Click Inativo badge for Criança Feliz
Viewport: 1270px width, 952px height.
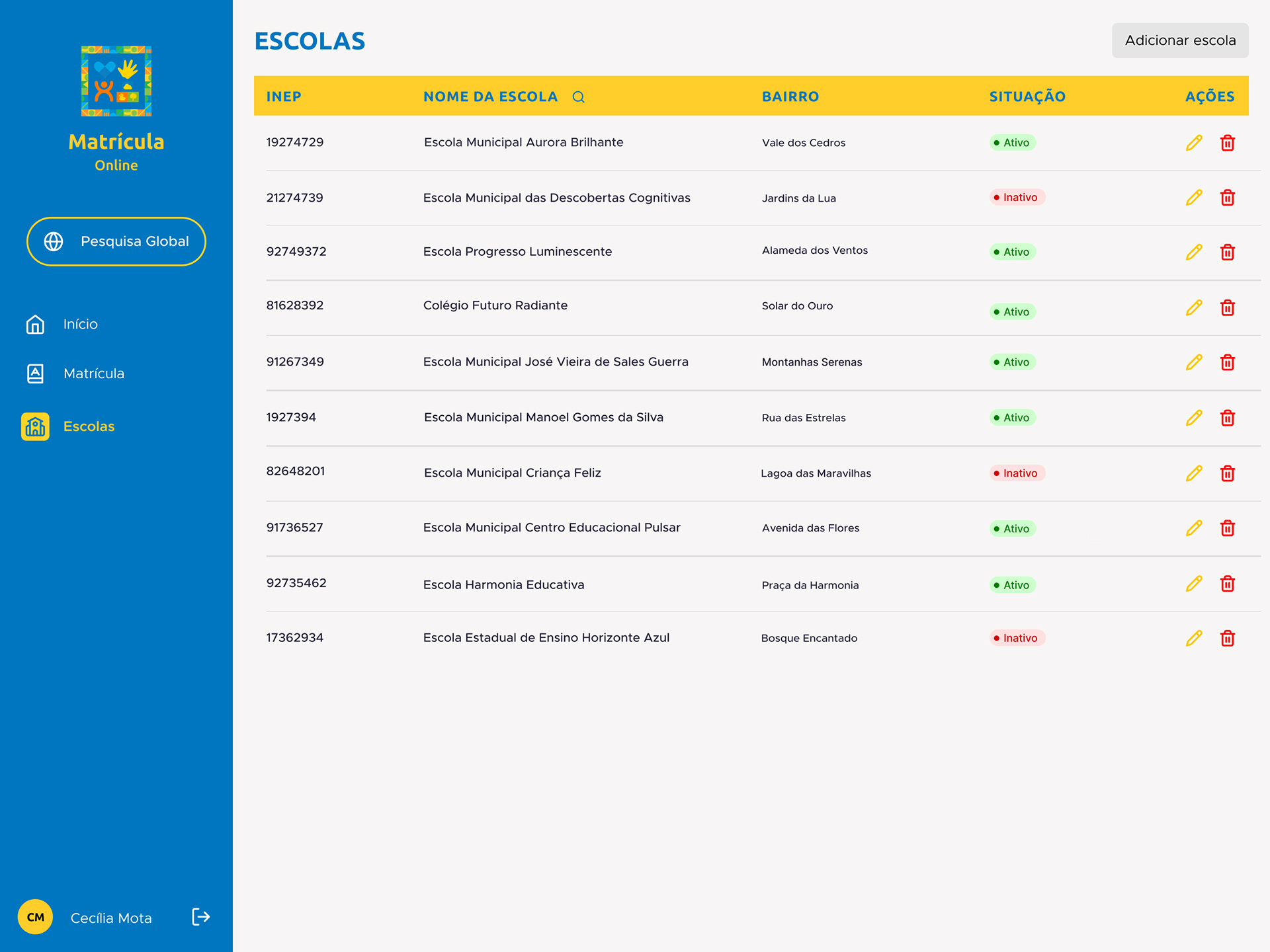point(1017,473)
